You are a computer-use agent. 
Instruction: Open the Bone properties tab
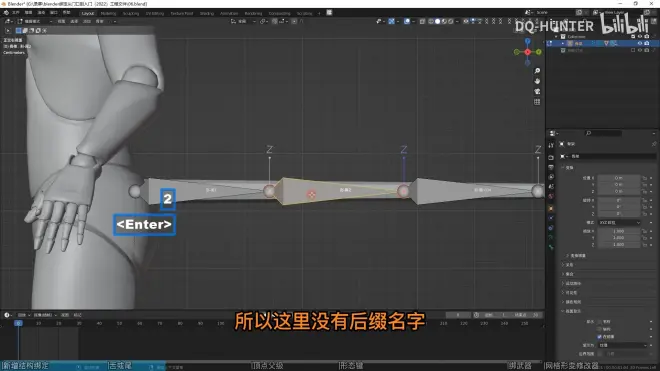[x=551, y=247]
